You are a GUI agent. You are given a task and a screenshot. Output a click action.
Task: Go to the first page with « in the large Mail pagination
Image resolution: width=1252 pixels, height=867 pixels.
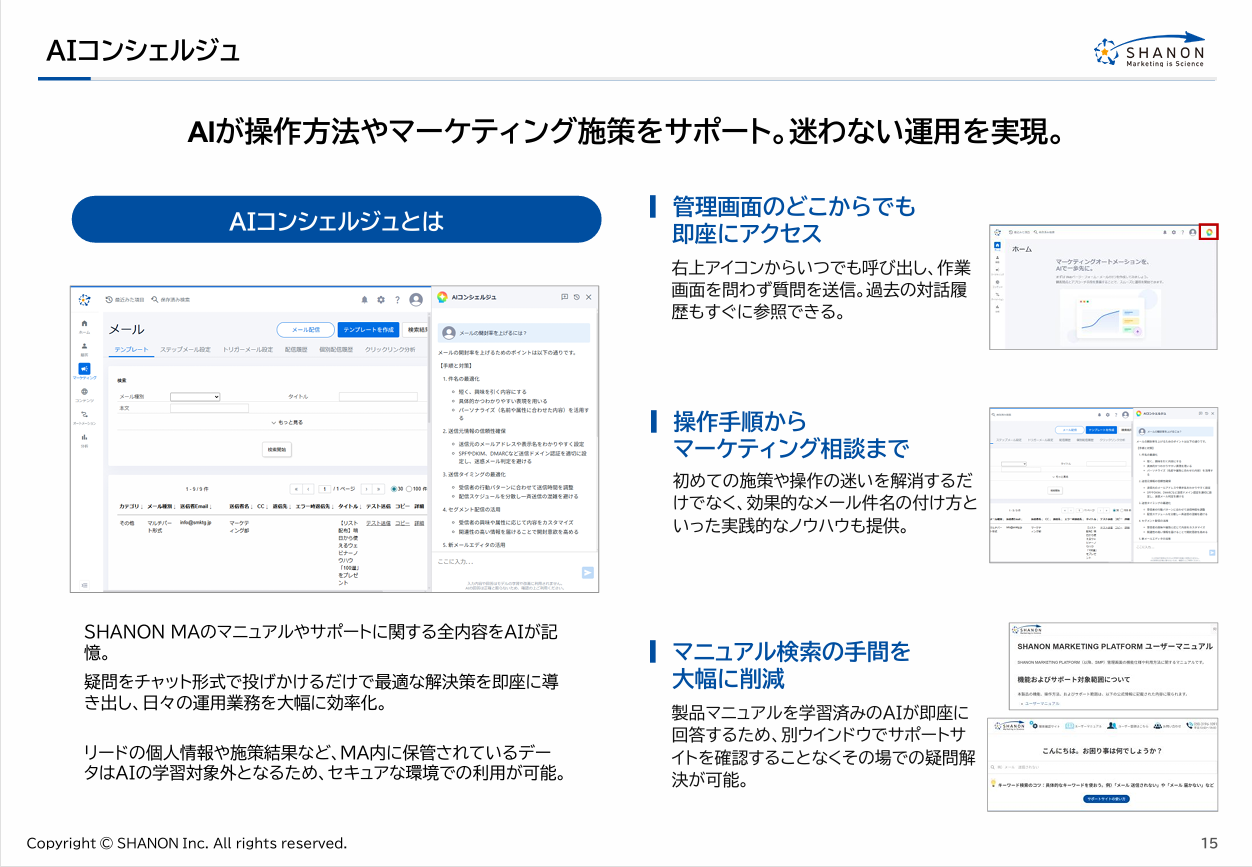point(296,489)
